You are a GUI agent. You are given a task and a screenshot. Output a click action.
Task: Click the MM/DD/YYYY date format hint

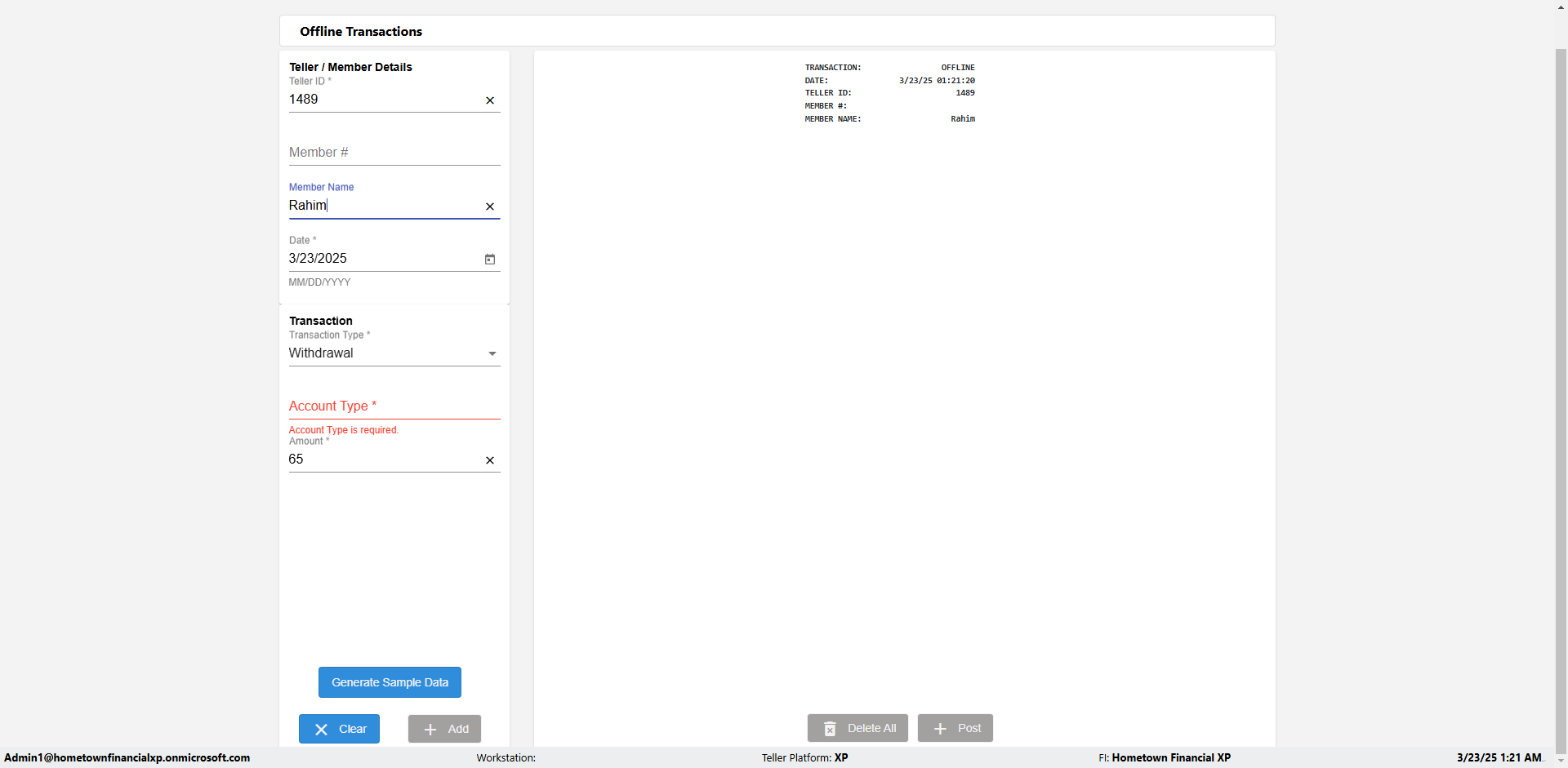click(319, 282)
